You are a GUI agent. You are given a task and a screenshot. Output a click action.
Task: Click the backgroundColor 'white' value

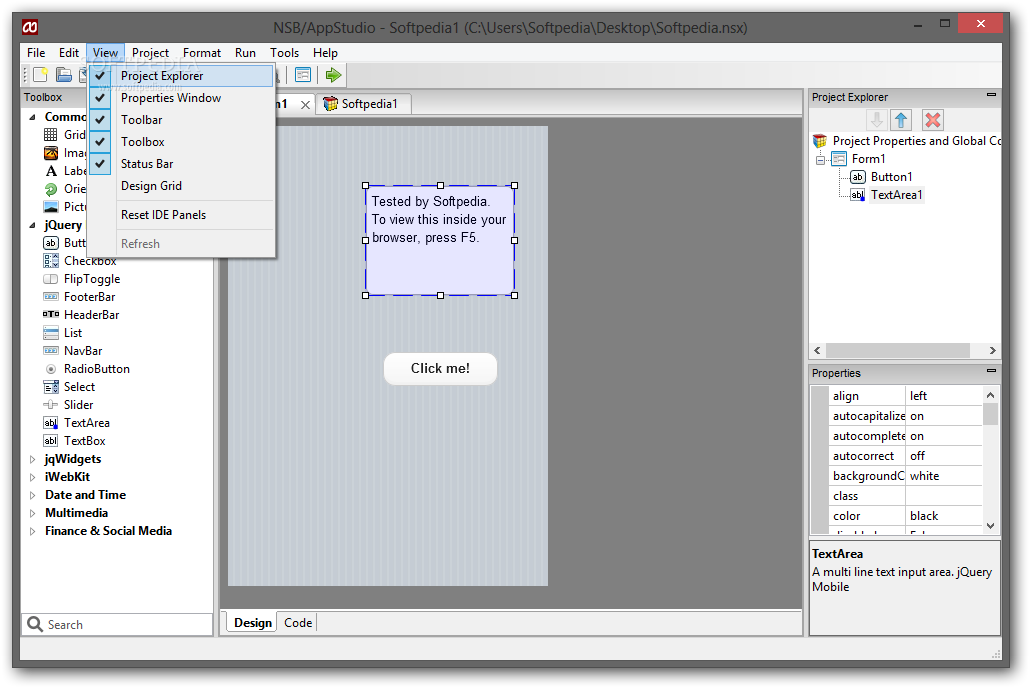(x=945, y=476)
